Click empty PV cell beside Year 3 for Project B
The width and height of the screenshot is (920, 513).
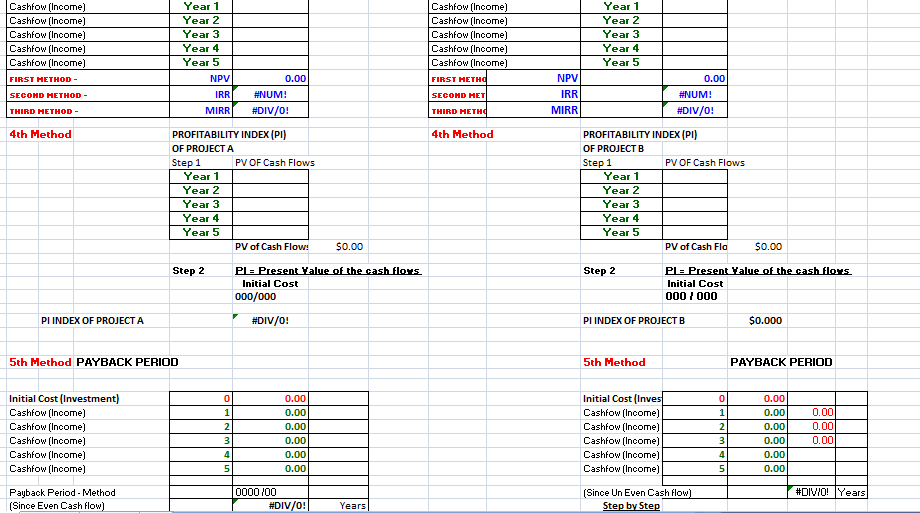click(x=695, y=204)
